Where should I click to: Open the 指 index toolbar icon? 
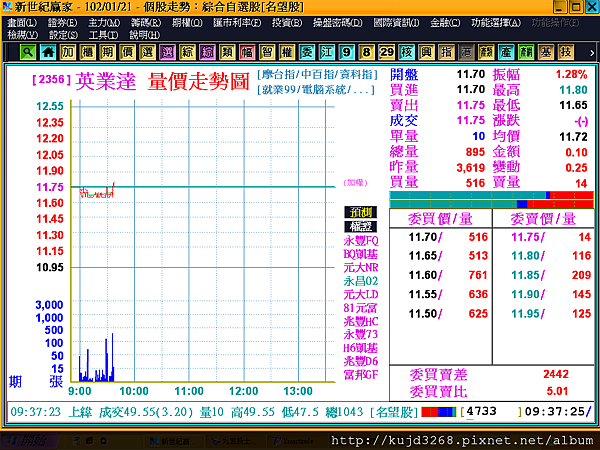coord(446,52)
